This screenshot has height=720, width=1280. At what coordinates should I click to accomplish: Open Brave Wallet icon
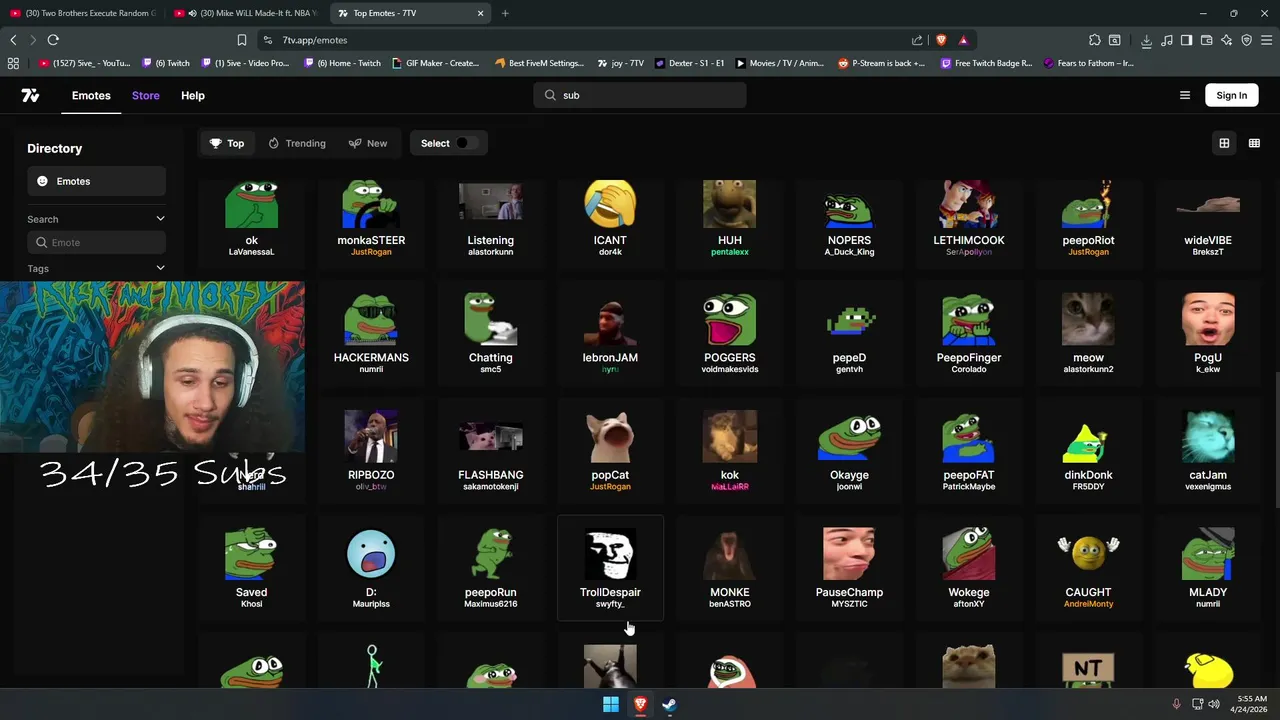pos(1206,40)
